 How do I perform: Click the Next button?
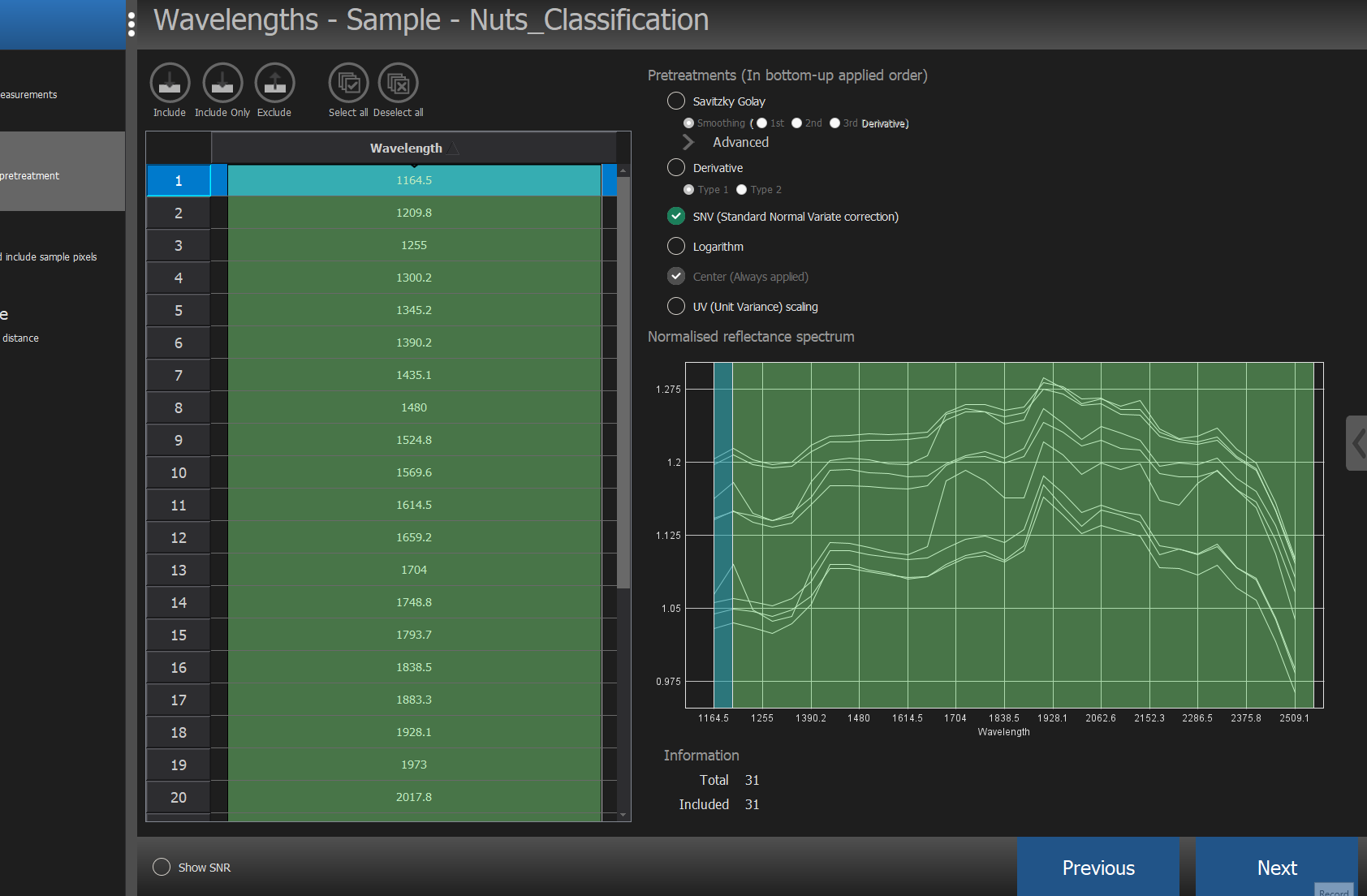(x=1277, y=868)
